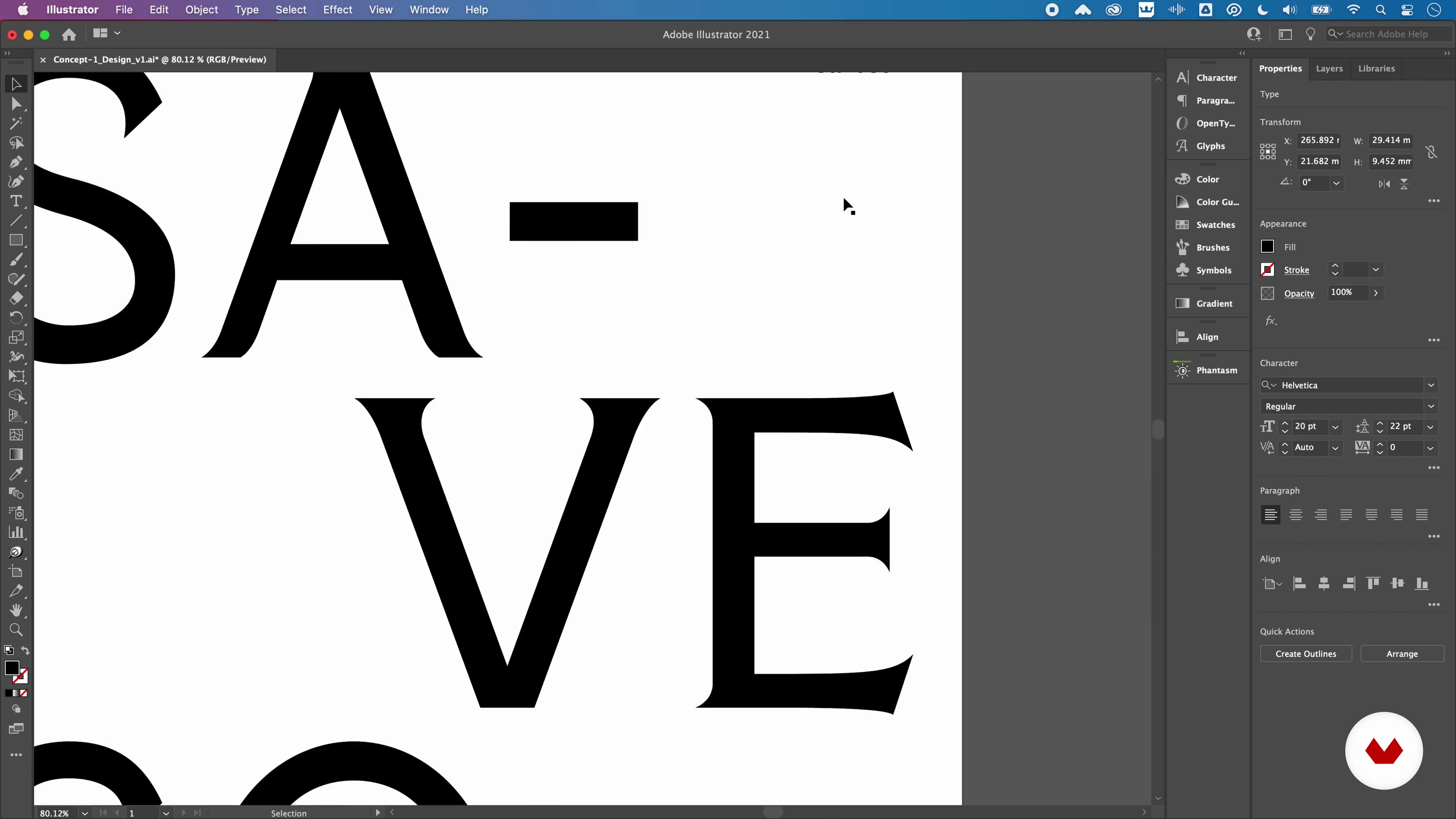The height and width of the screenshot is (819, 1456).
Task: Open the font family dropdown
Action: click(1431, 385)
